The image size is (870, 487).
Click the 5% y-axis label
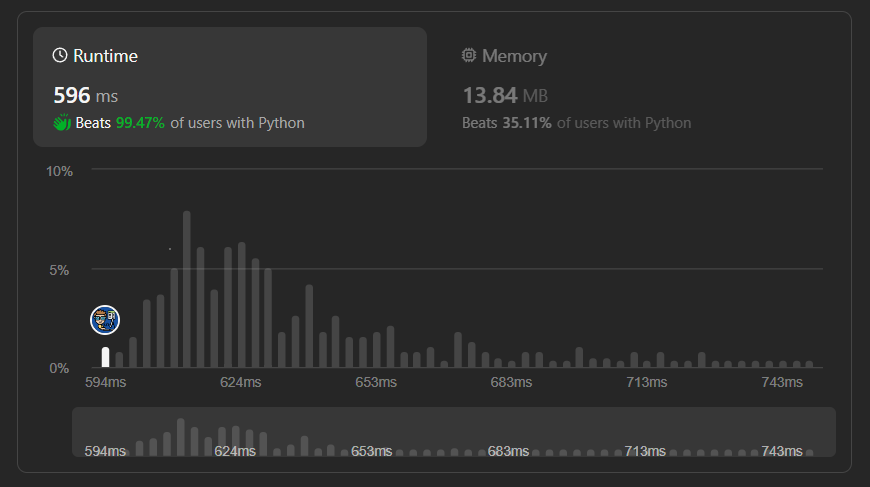point(62,270)
